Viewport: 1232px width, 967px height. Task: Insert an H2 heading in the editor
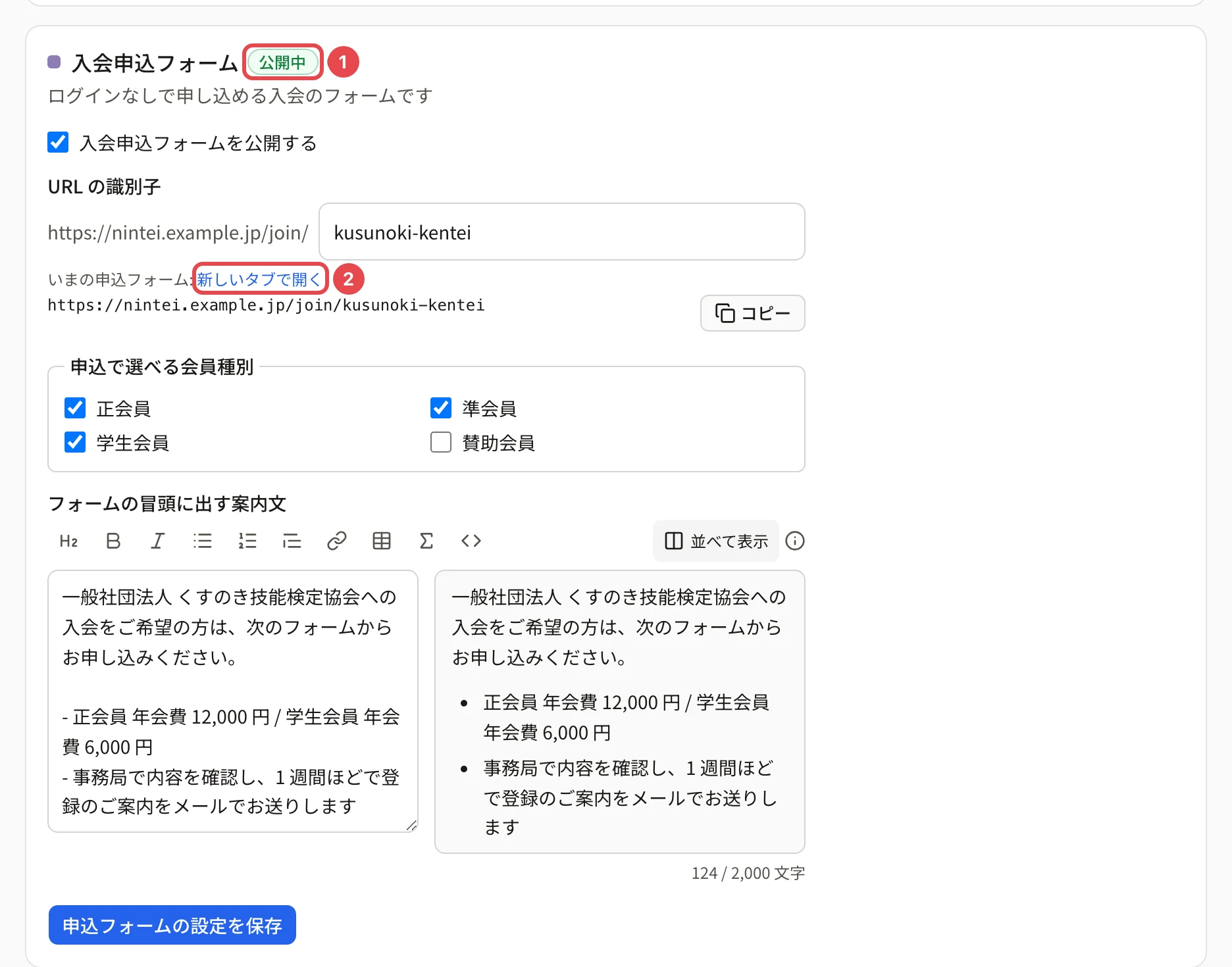pyautogui.click(x=68, y=541)
